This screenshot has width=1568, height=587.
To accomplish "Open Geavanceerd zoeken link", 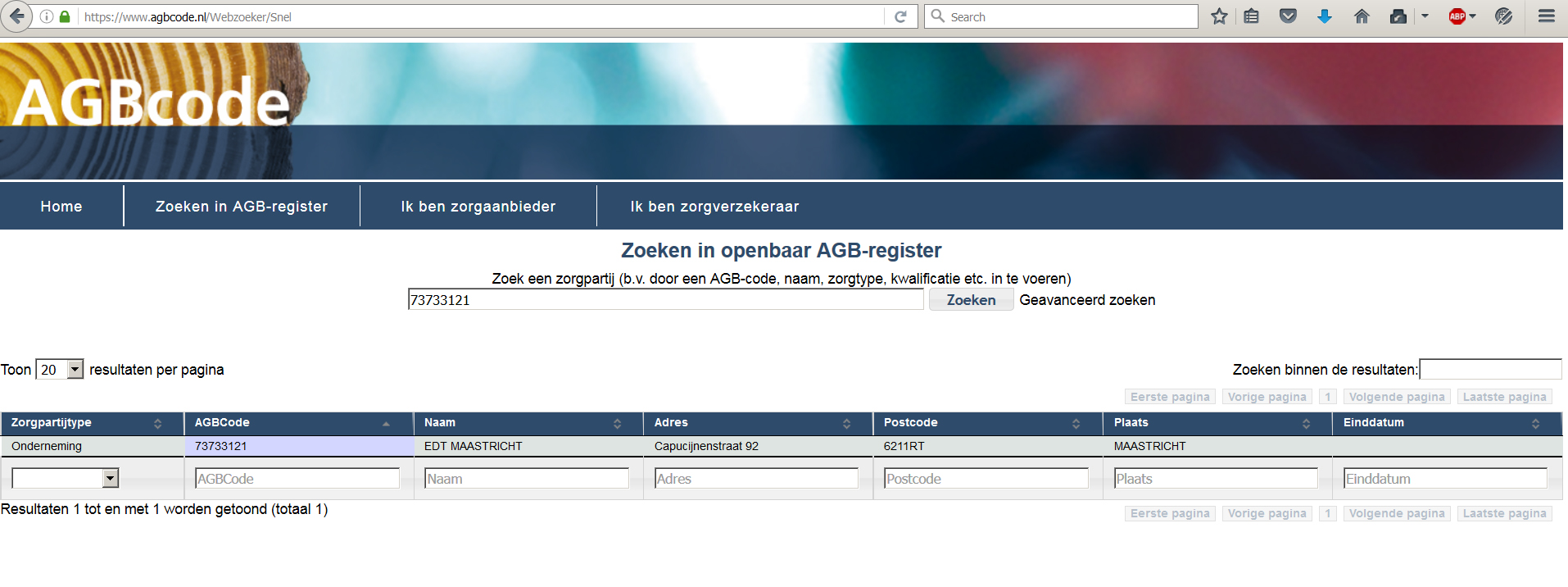I will pyautogui.click(x=1087, y=300).
